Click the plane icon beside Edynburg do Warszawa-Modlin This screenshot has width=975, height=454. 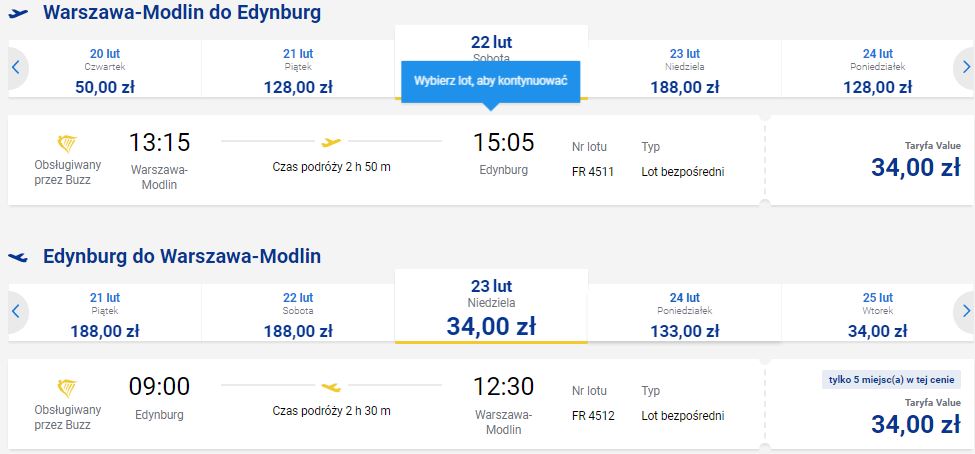click(19, 256)
